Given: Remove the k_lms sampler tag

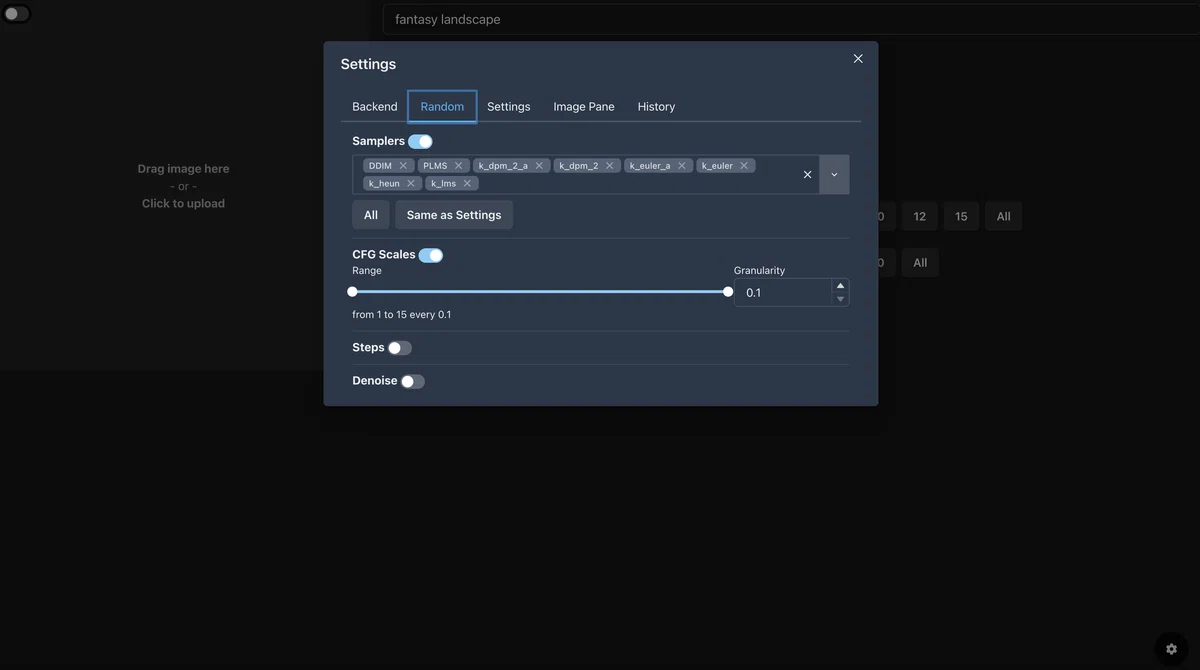Looking at the screenshot, I should point(467,184).
